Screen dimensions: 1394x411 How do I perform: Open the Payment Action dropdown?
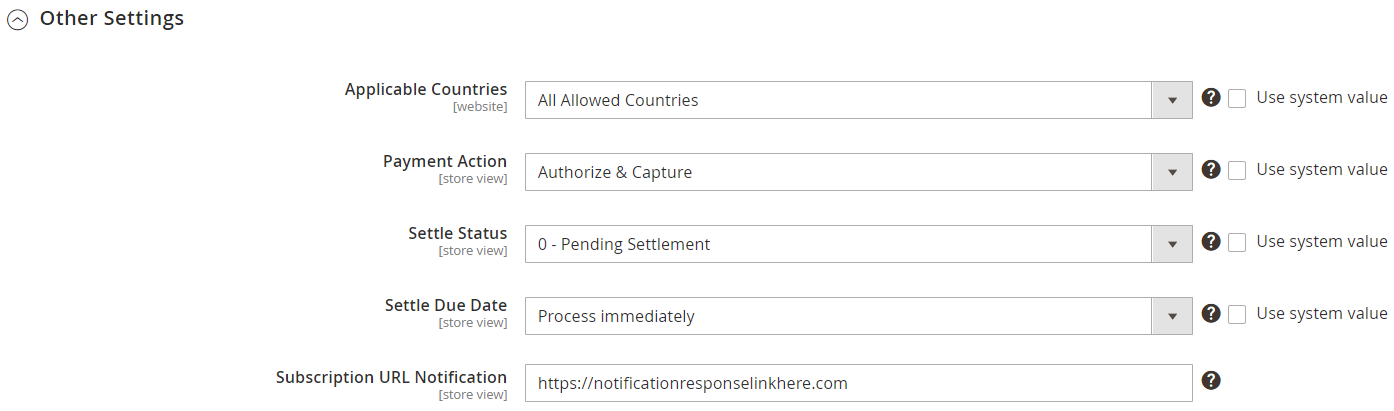[x=838, y=172]
